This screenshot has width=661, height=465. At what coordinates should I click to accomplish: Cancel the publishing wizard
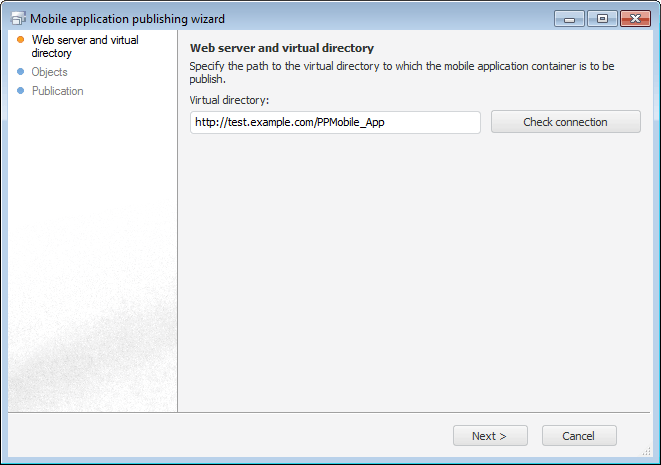(x=578, y=436)
